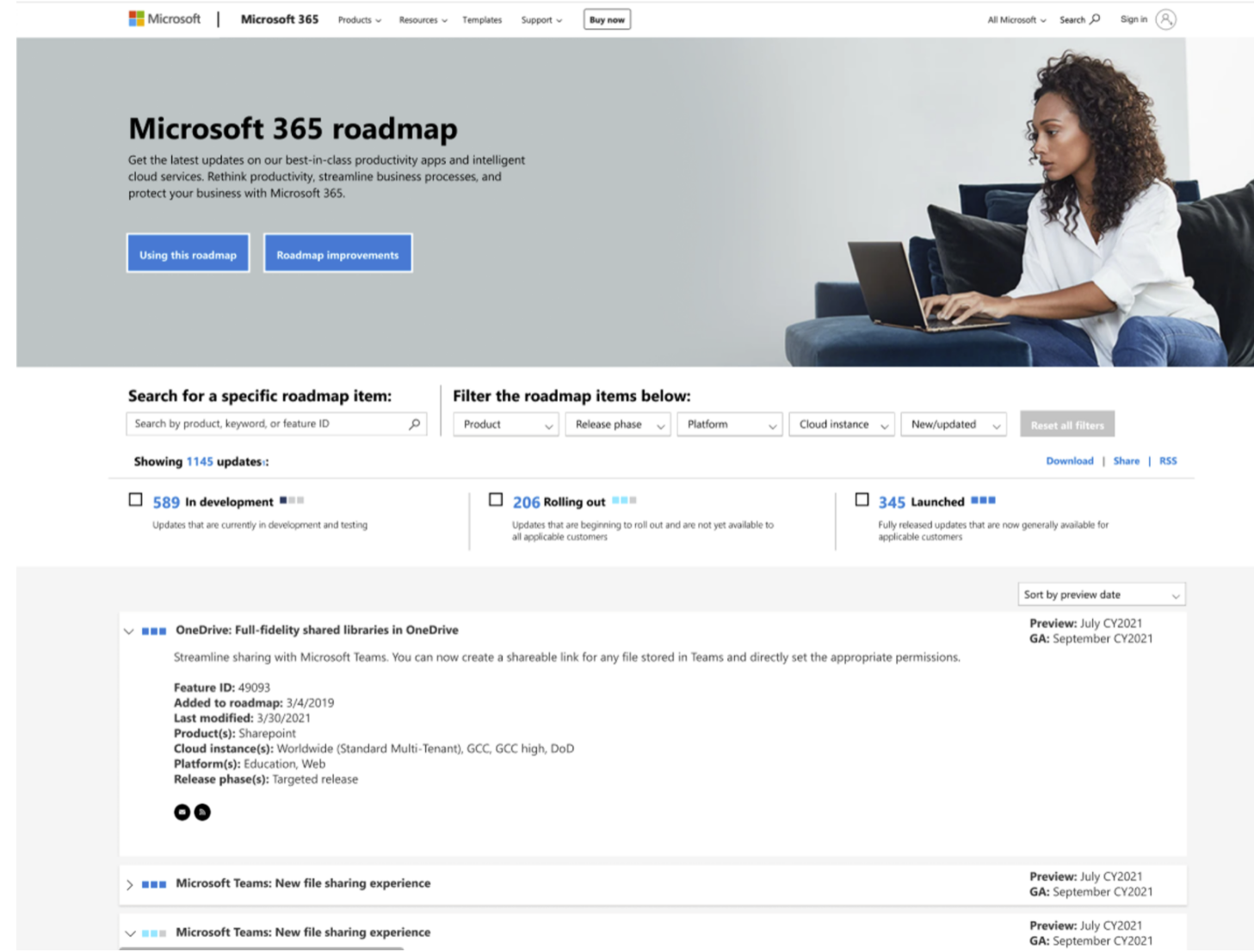Open the New/updated filter dropdown

954,424
